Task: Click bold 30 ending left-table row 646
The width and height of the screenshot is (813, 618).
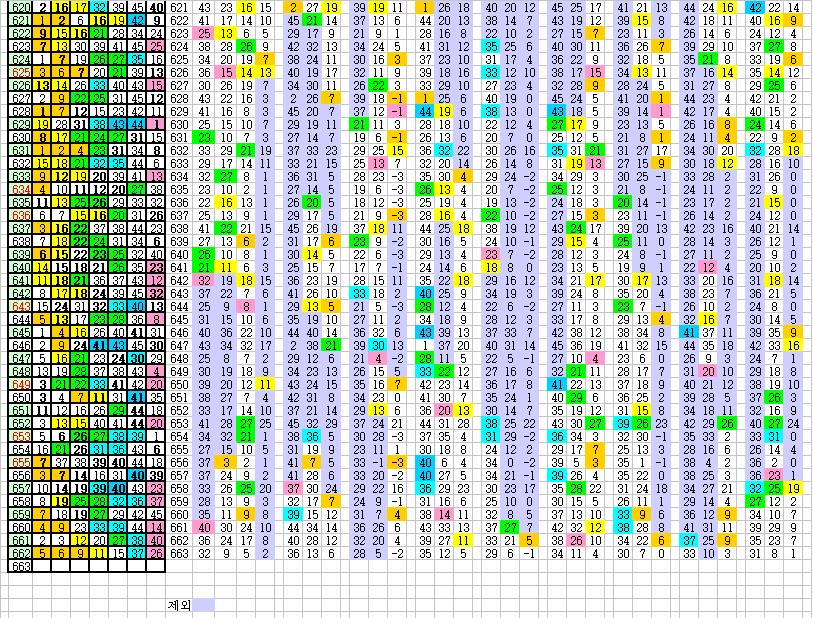Action: tap(156, 345)
